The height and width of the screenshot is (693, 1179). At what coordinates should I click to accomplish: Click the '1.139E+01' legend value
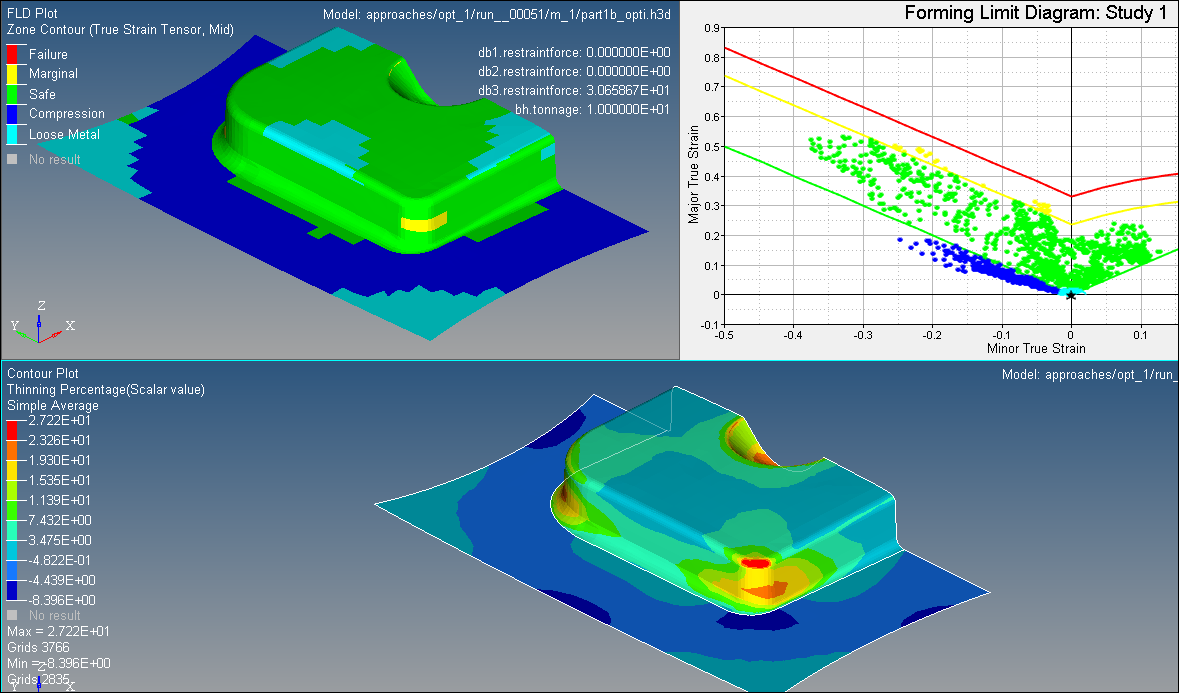tap(59, 500)
